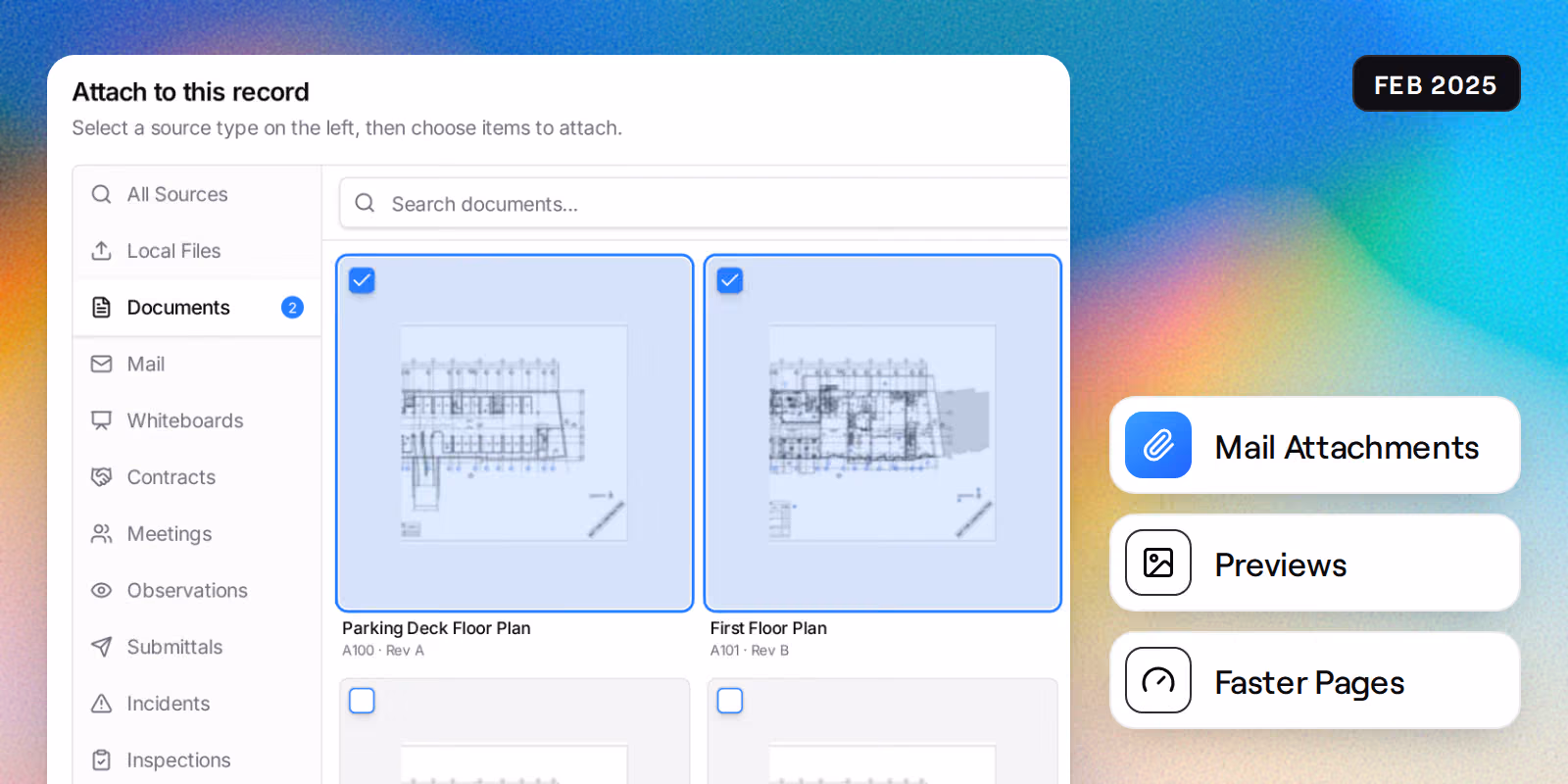Click the All Sources search icon
The width and height of the screenshot is (1568, 784).
[101, 194]
